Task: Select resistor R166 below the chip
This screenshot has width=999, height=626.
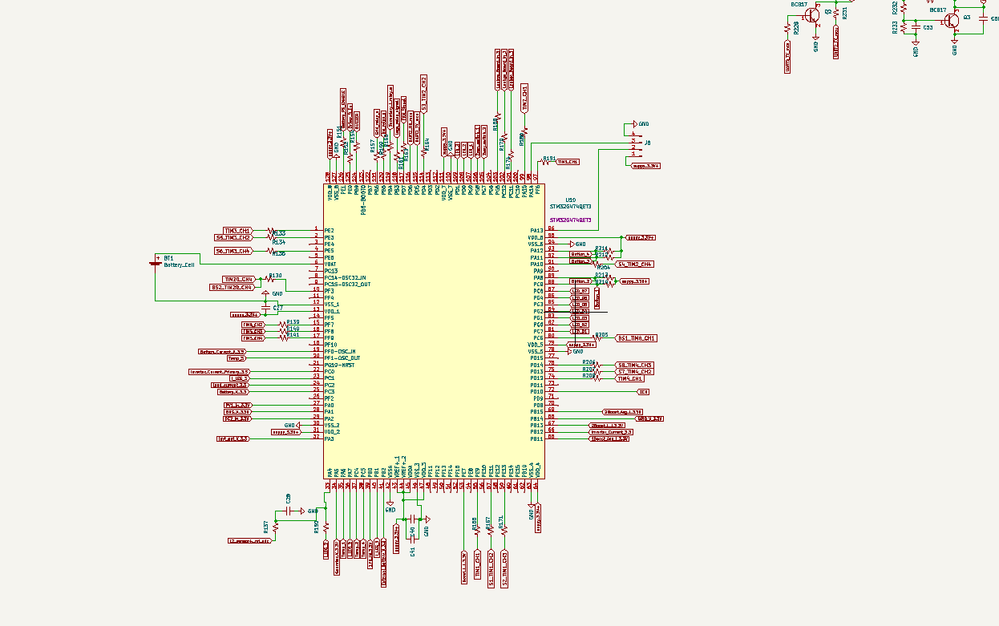Action: (x=477, y=528)
